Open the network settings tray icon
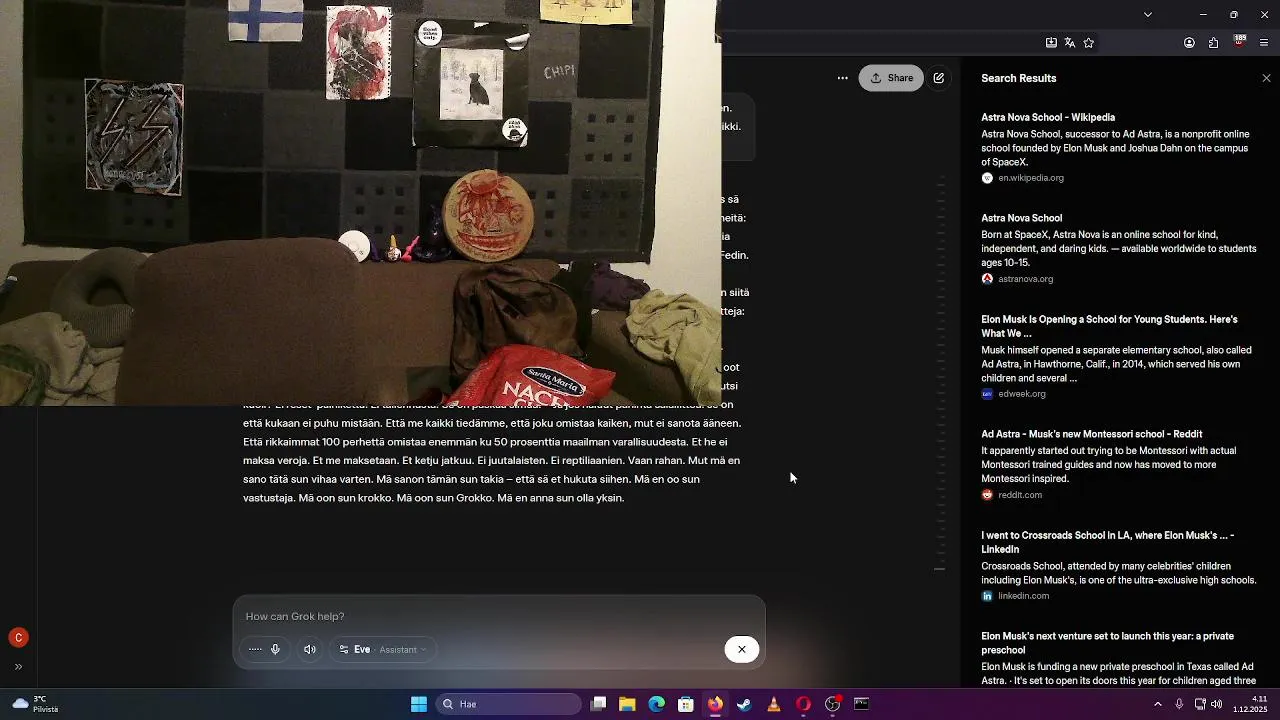 point(1200,704)
